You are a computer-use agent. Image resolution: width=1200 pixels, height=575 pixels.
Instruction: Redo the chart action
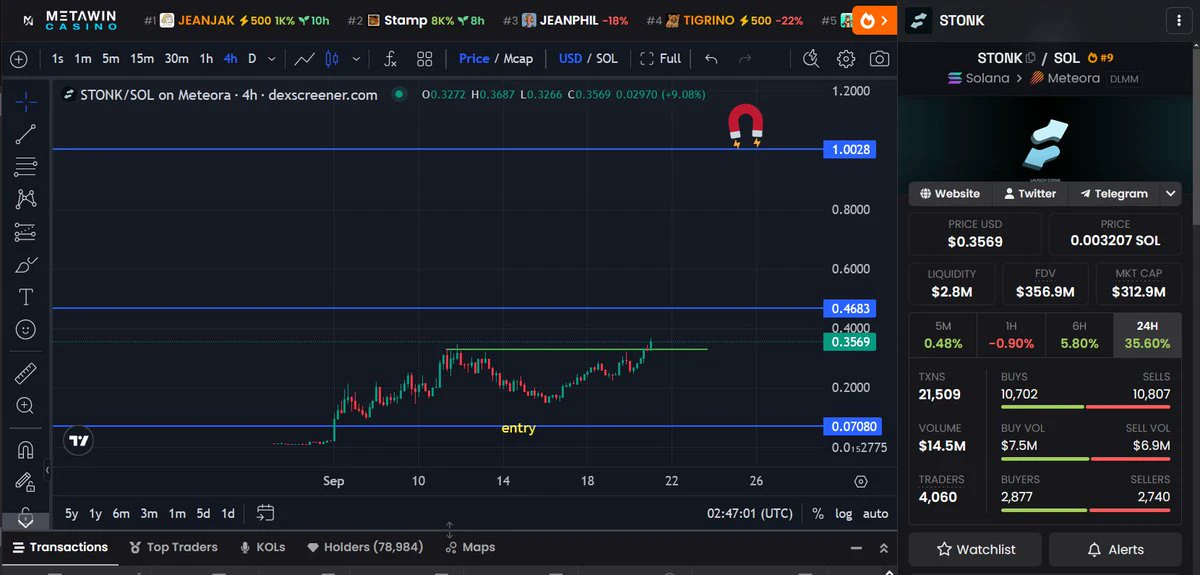coord(745,59)
